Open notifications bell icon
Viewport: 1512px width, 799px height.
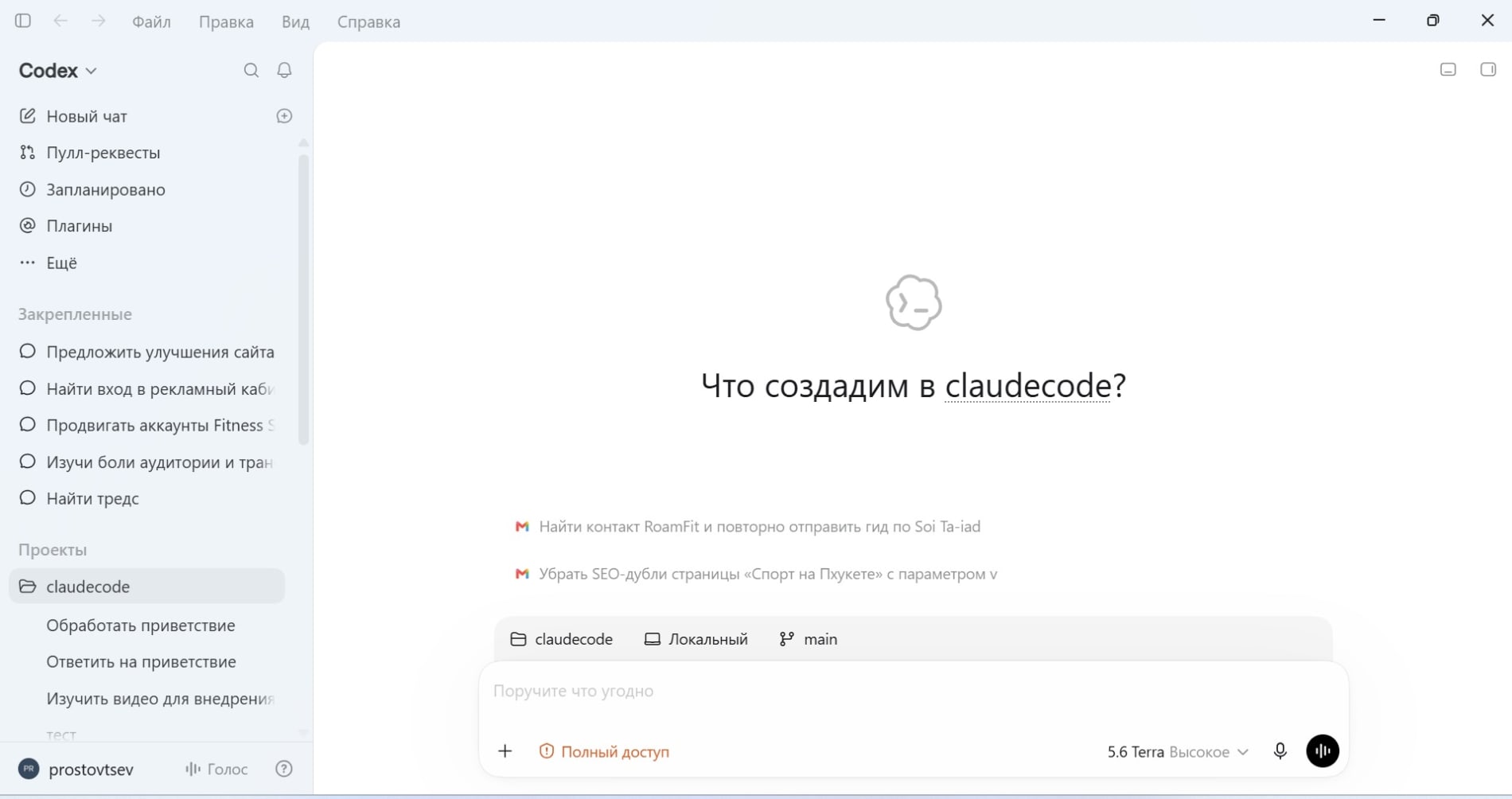click(284, 71)
